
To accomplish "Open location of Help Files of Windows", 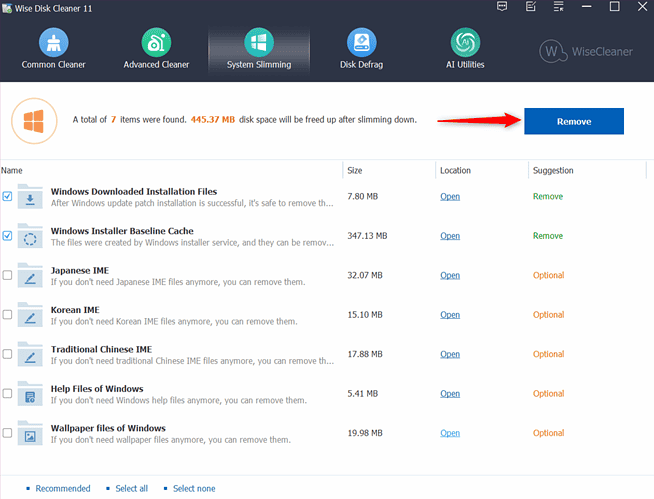I will [450, 394].
